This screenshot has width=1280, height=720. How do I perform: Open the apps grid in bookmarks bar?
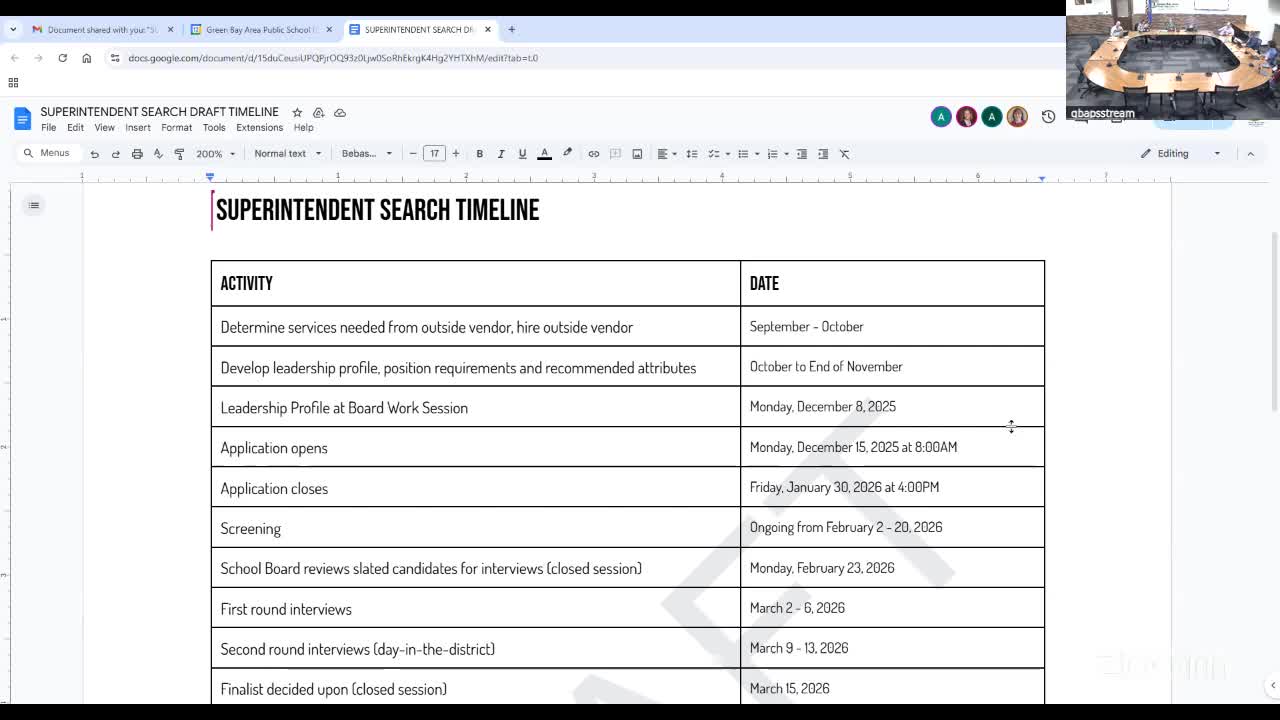[x=13, y=83]
